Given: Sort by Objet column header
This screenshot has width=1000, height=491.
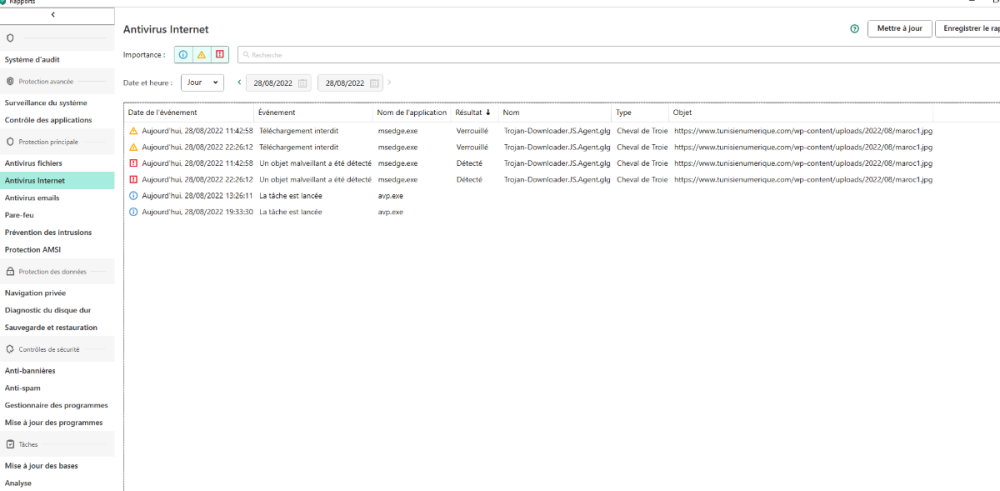Looking at the screenshot, I should pyautogui.click(x=801, y=112).
